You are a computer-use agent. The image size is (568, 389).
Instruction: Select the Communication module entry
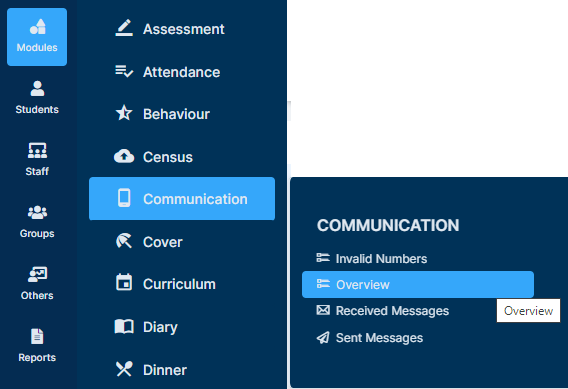(182, 199)
